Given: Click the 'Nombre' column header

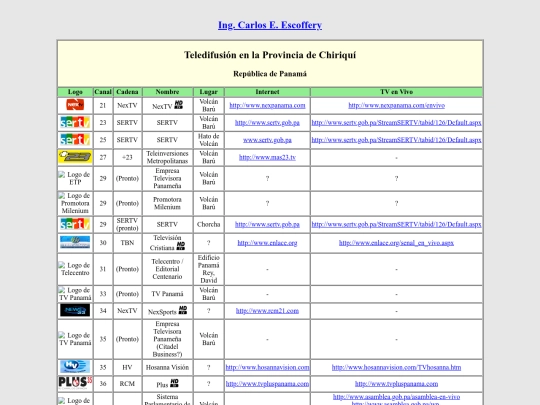Looking at the screenshot, I should point(167,92).
